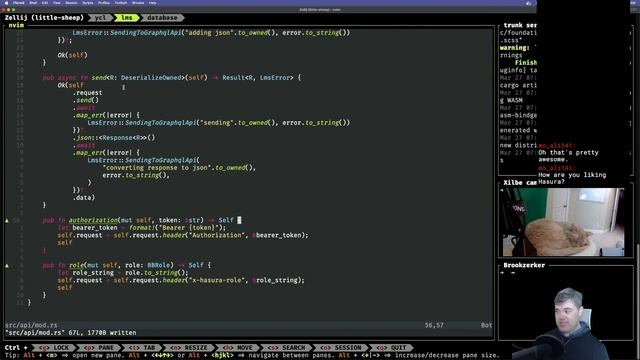The image size is (640, 360).
Task: Click "converting response to json" string
Action: pyautogui.click(x=158, y=167)
